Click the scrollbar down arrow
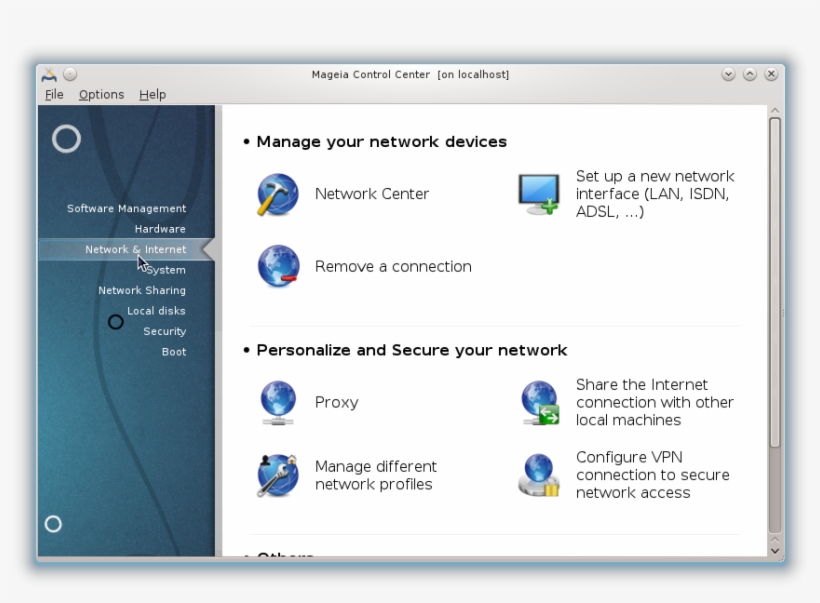The image size is (820, 603). (x=776, y=550)
